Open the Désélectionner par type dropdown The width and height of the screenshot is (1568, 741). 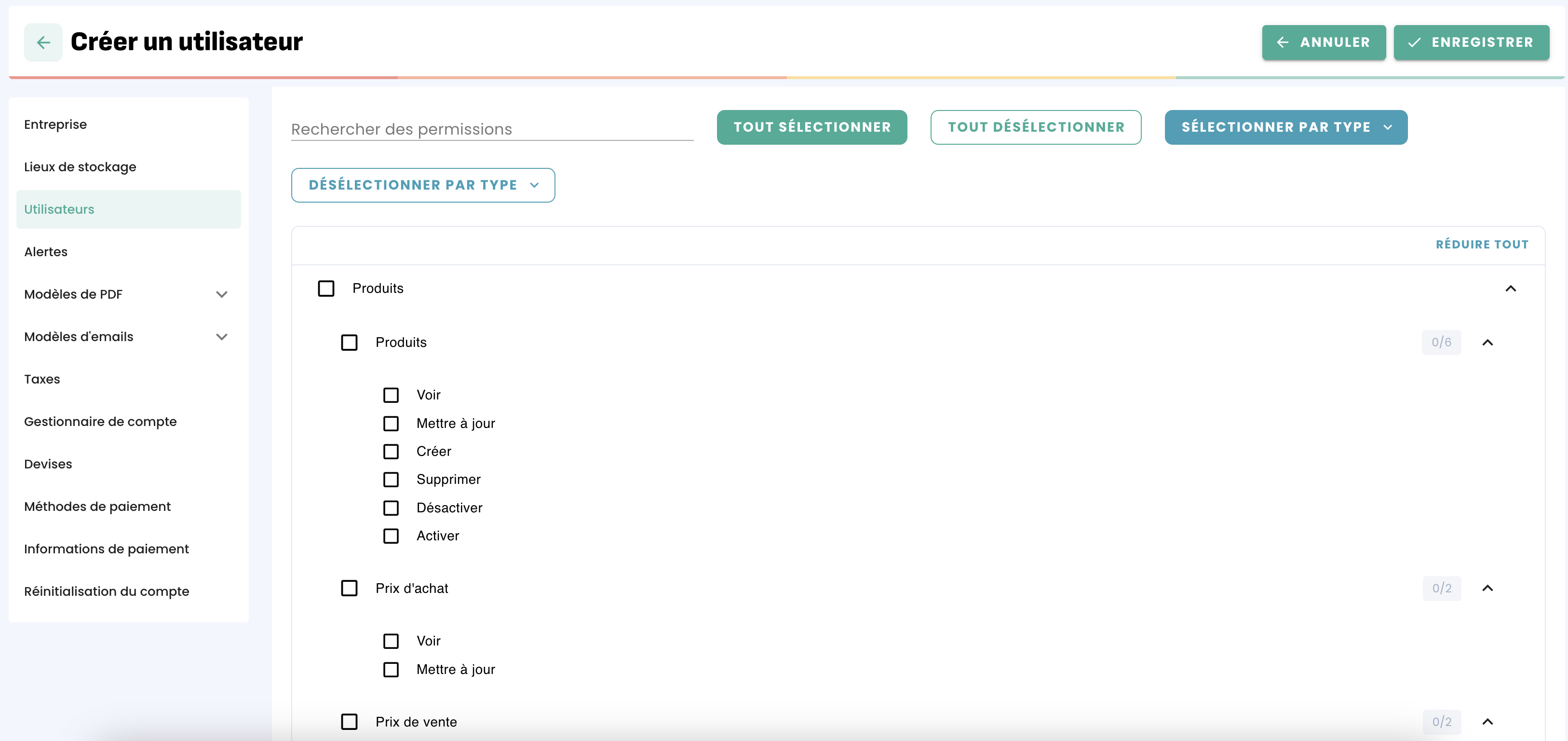[x=423, y=185]
